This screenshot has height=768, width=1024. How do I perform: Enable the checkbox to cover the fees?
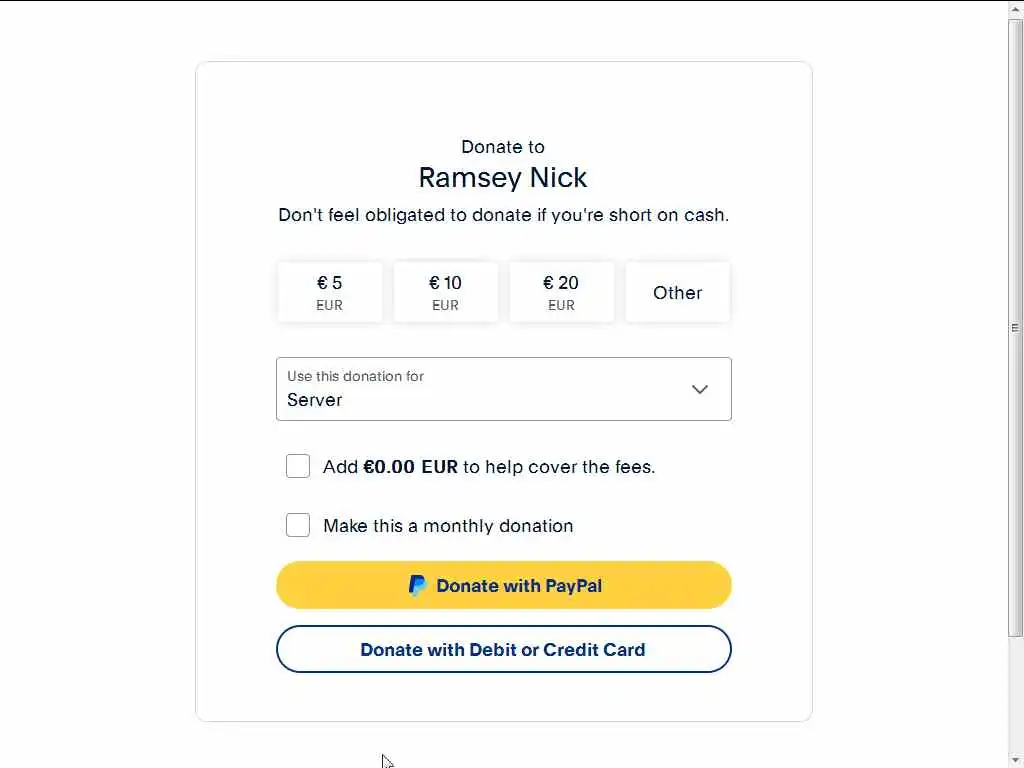[x=298, y=466]
